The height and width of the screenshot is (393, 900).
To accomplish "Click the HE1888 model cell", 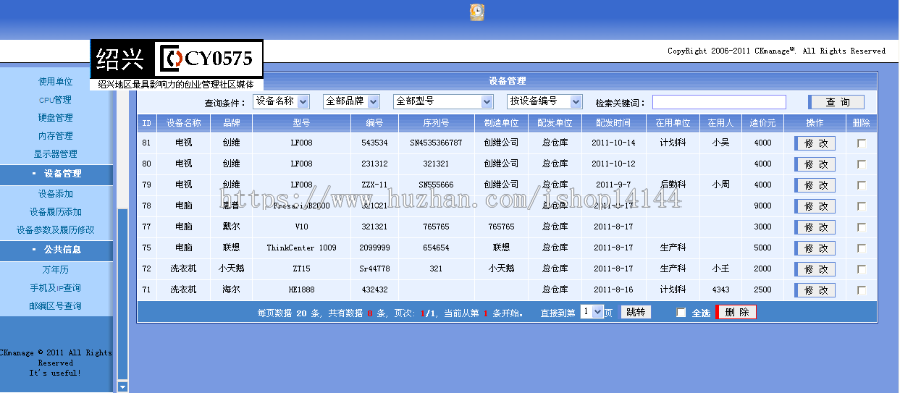I will click(301, 290).
